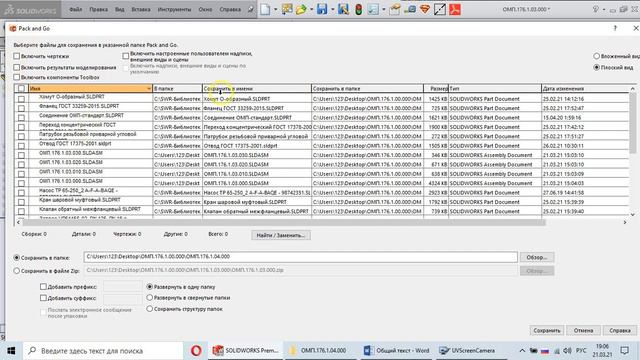The height and width of the screenshot is (360, 640).
Task: Click the vertical scrollbar of the file table
Action: coord(633,122)
